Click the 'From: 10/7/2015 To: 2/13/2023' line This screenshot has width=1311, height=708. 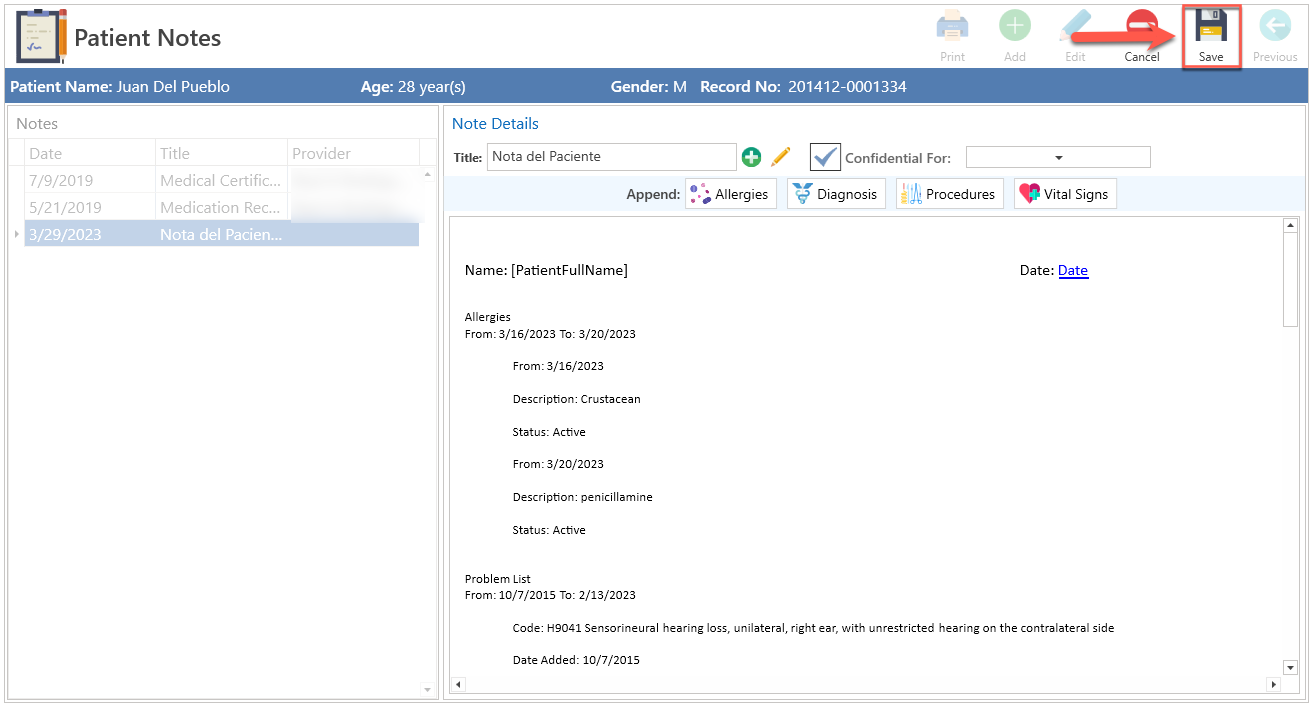coord(550,595)
